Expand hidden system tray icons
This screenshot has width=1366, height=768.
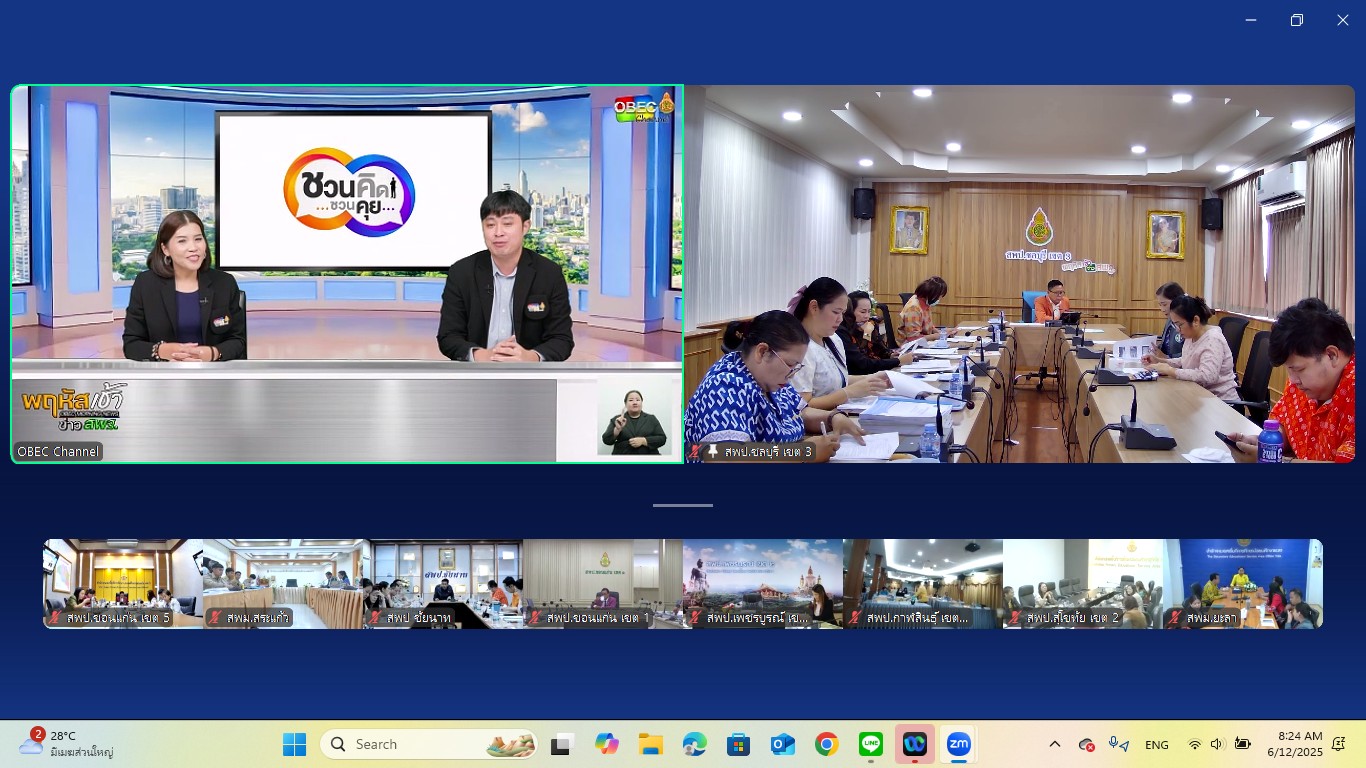click(1054, 744)
